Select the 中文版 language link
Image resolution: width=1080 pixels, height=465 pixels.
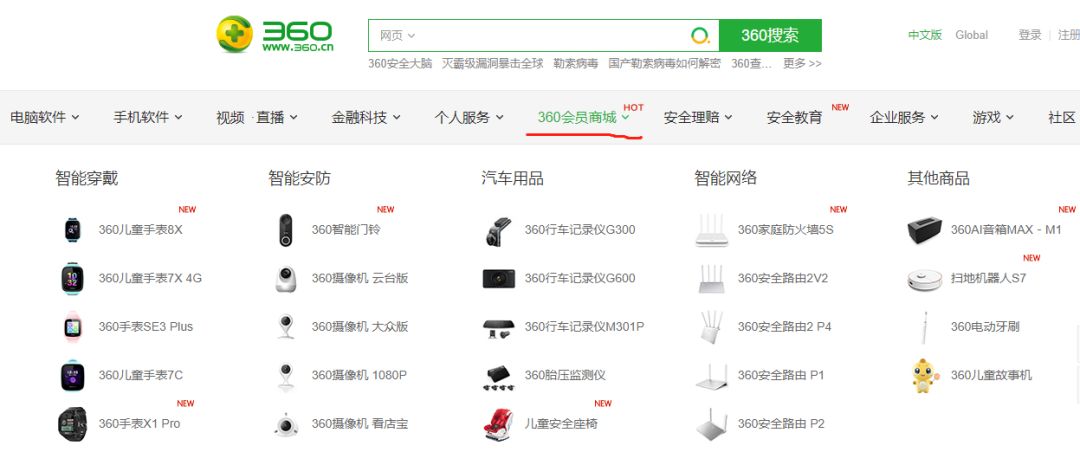coord(925,35)
